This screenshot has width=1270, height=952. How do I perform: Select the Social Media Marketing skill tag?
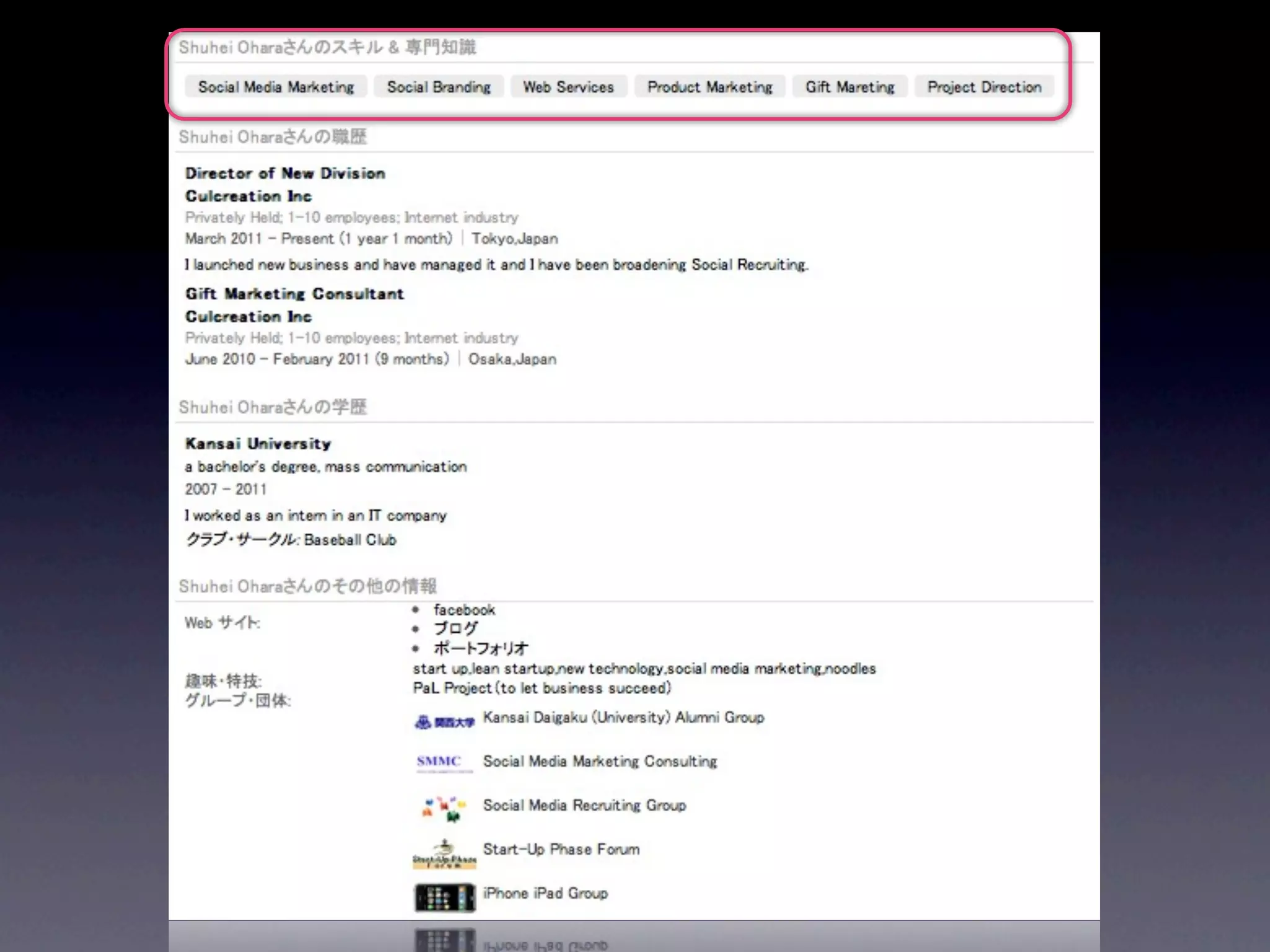coord(276,87)
